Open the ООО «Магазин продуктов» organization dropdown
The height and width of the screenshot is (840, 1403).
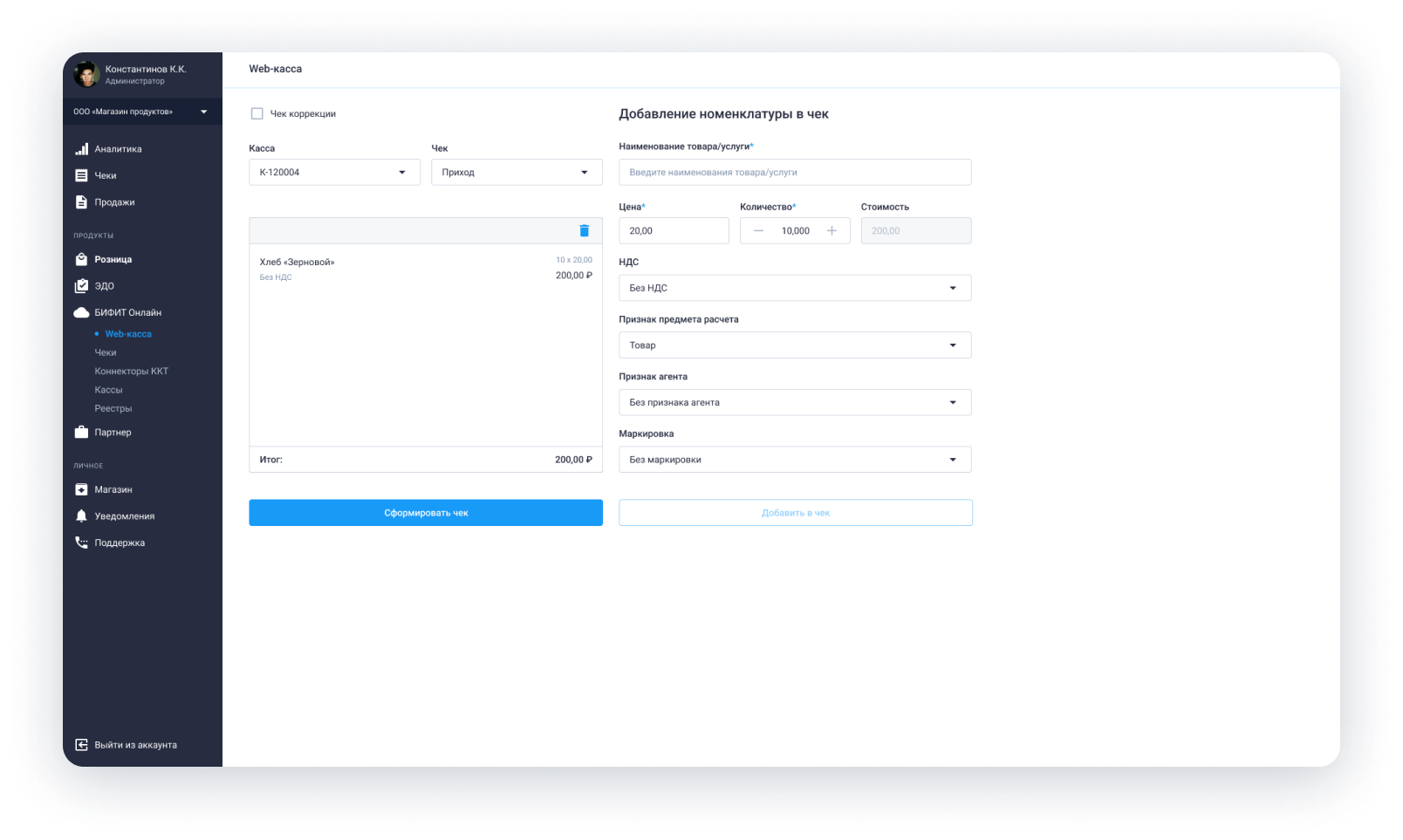[142, 112]
